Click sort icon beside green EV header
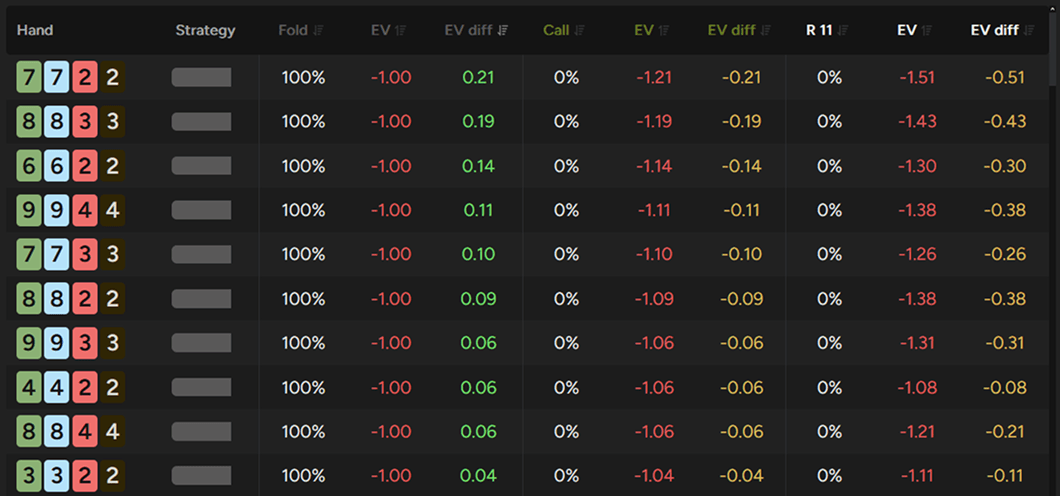The image size is (1060, 496). [664, 30]
